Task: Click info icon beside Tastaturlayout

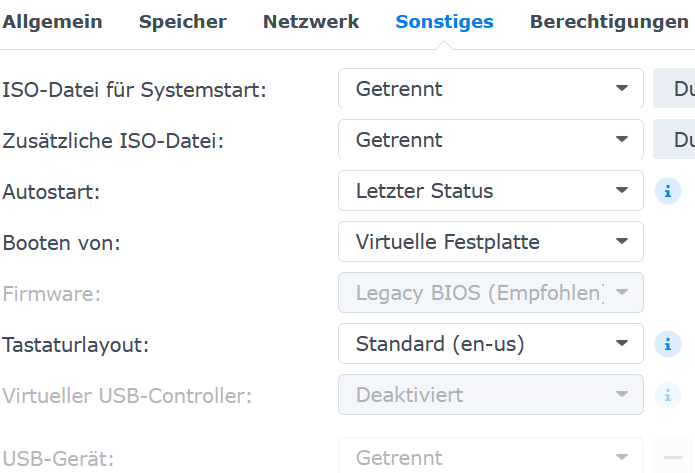Action: [x=667, y=344]
